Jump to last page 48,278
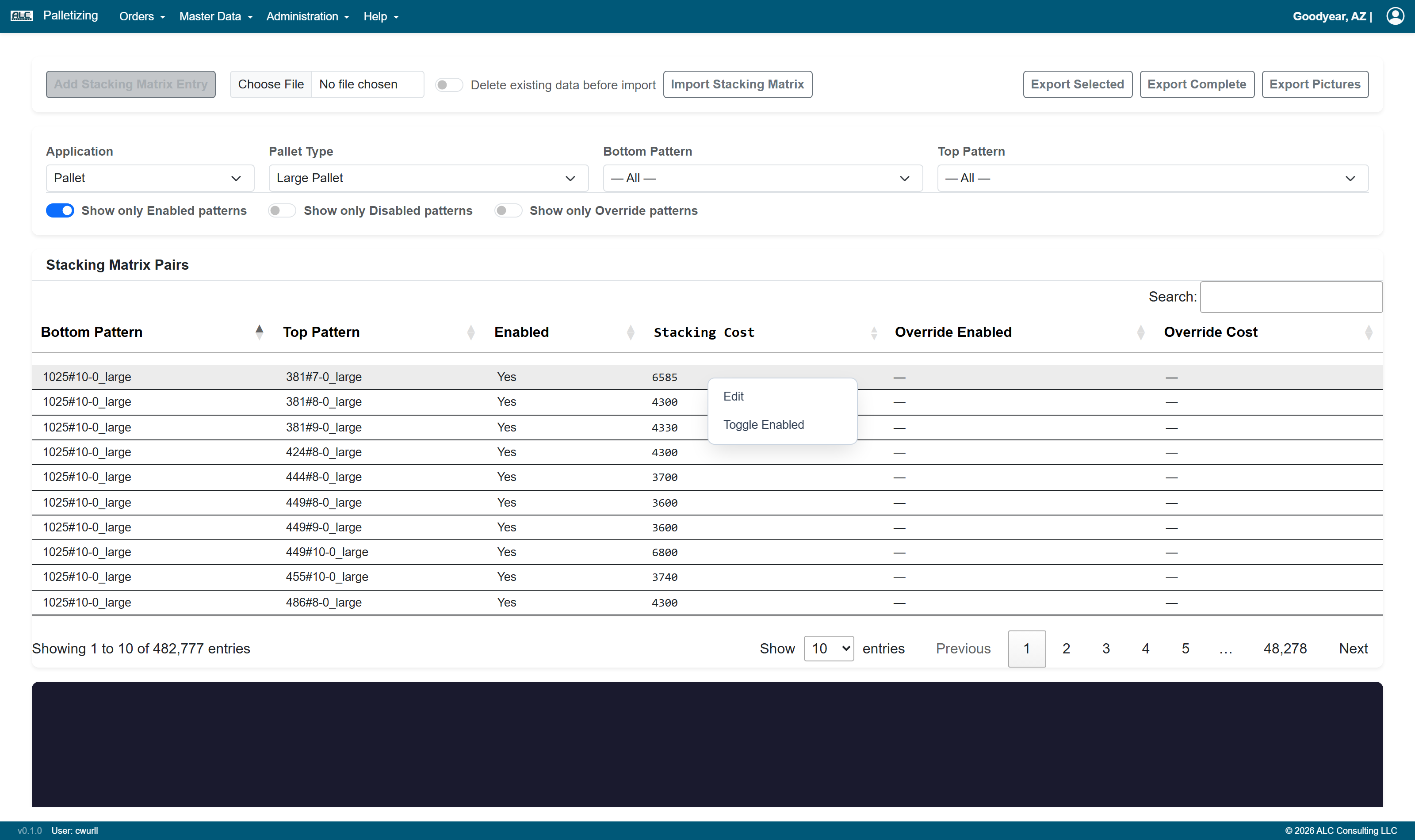 [x=1285, y=649]
